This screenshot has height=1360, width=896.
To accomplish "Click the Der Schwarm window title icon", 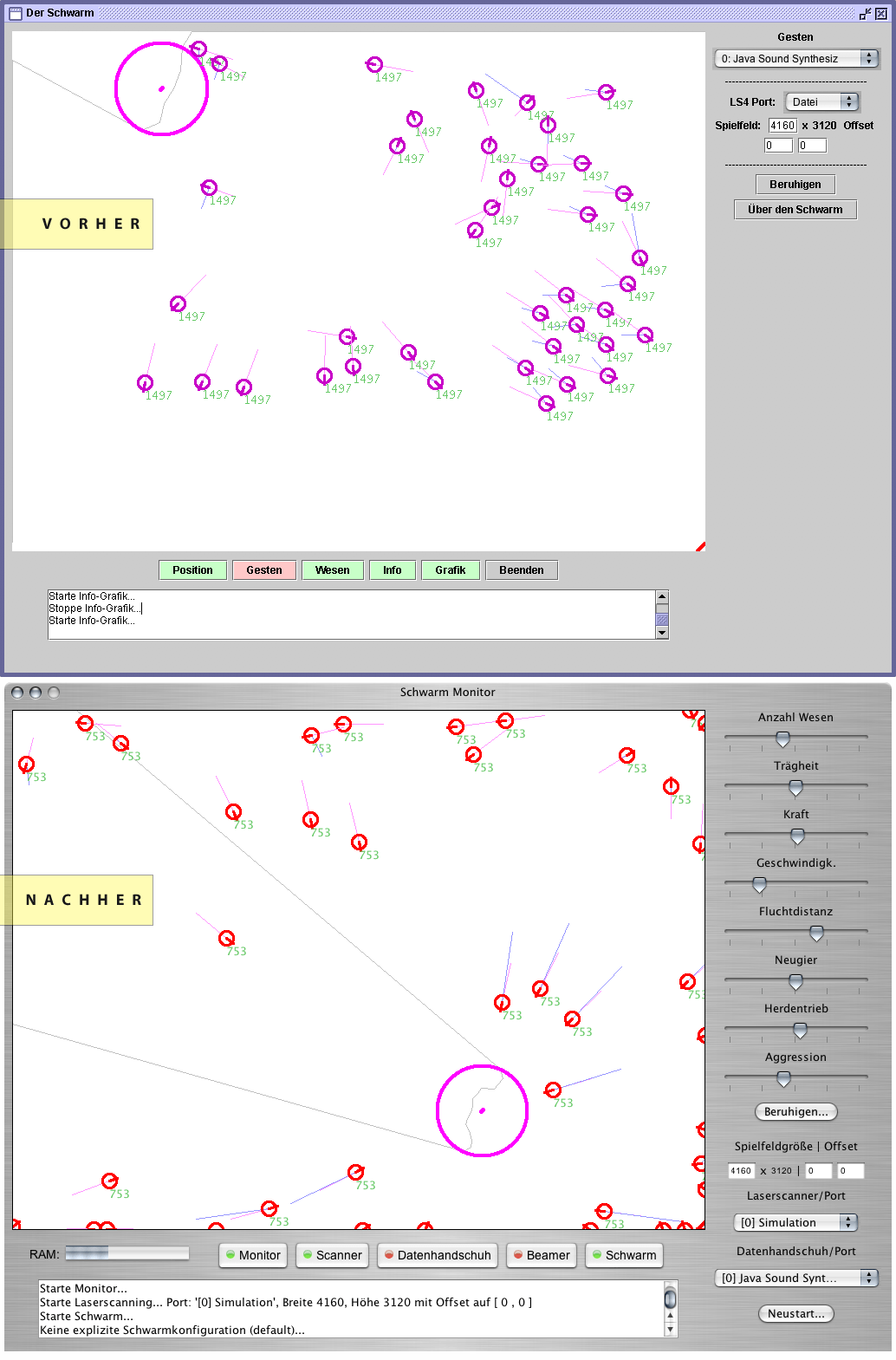I will pyautogui.click(x=15, y=13).
